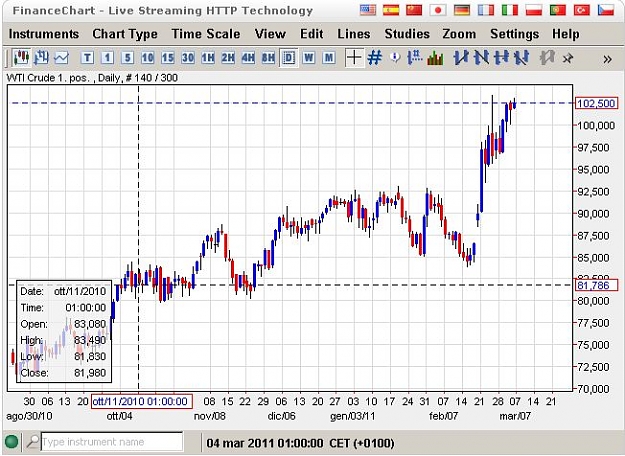Image resolution: width=625 pixels, height=456 pixels.
Task: Switch language with the French flag
Action: coord(485,10)
